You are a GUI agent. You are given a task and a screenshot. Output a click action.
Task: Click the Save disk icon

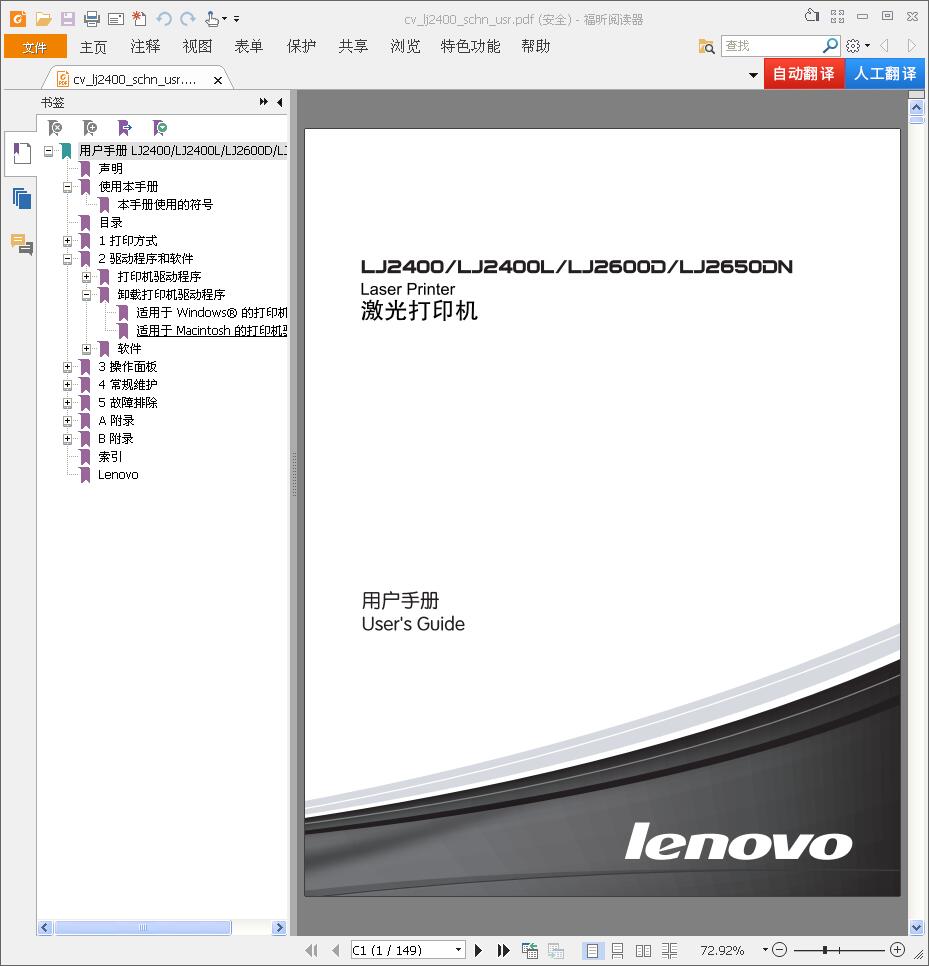67,19
